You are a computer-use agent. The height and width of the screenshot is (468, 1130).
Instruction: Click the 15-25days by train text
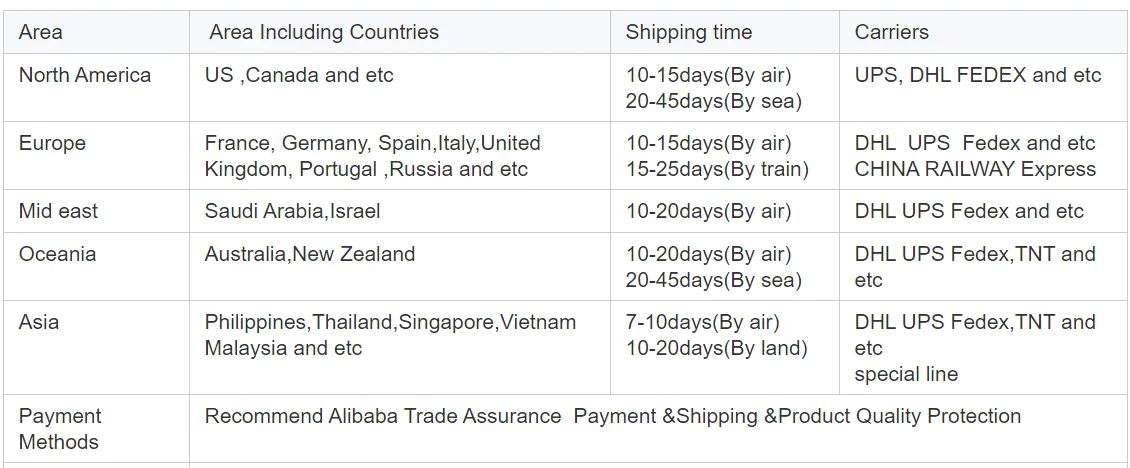tap(717, 169)
